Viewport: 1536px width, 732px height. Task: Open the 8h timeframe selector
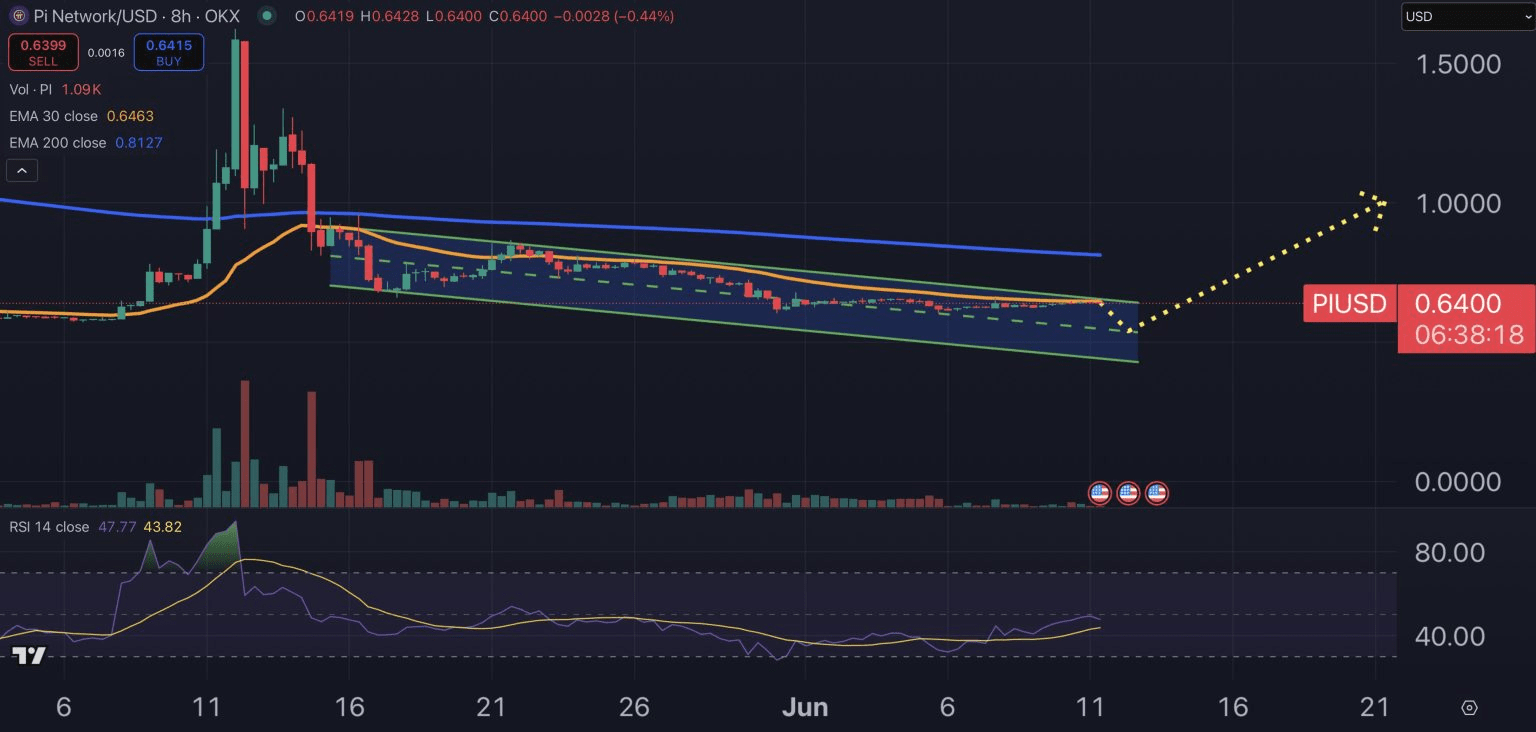(182, 16)
